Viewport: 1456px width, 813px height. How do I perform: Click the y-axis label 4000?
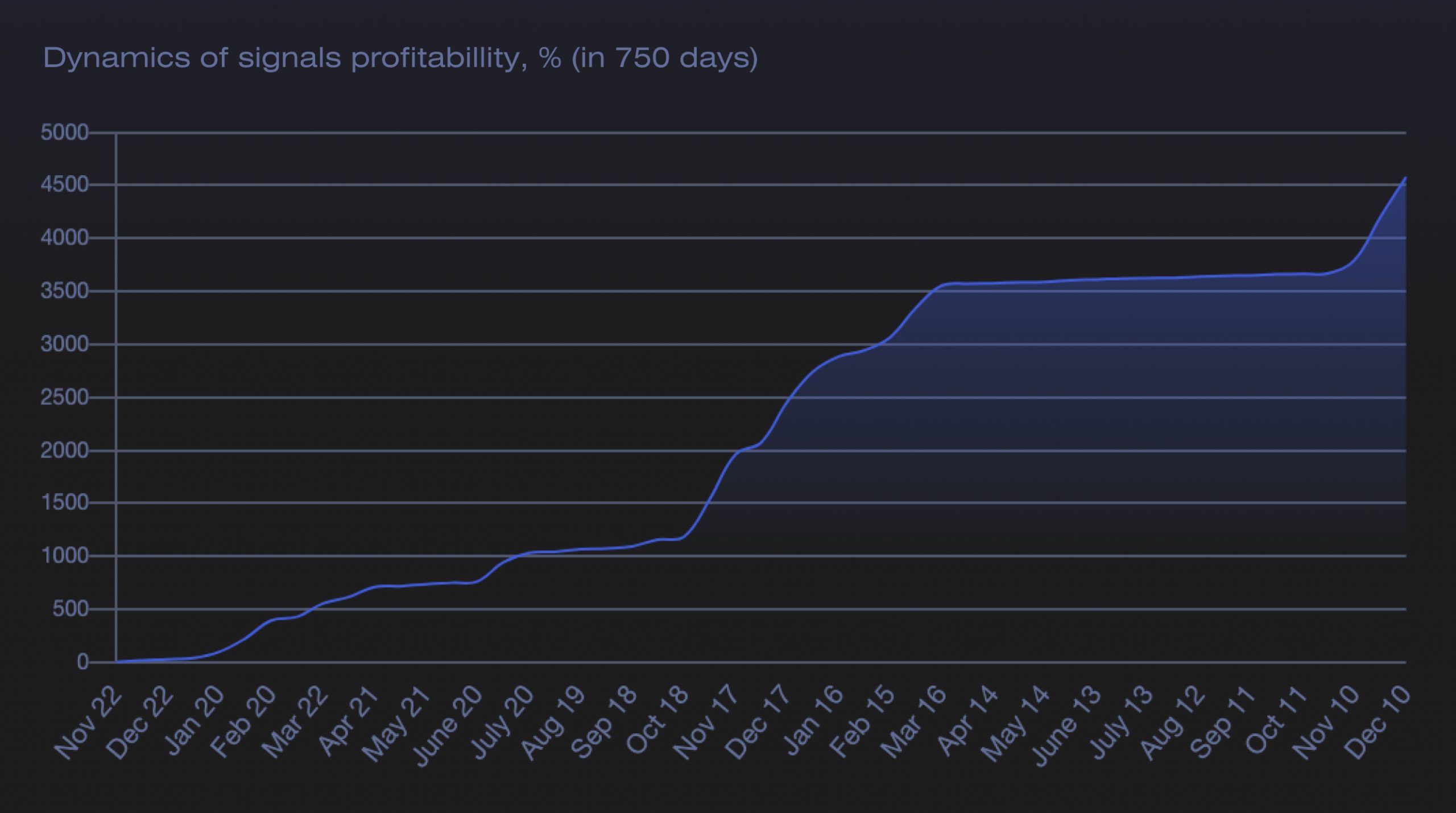pyautogui.click(x=64, y=238)
